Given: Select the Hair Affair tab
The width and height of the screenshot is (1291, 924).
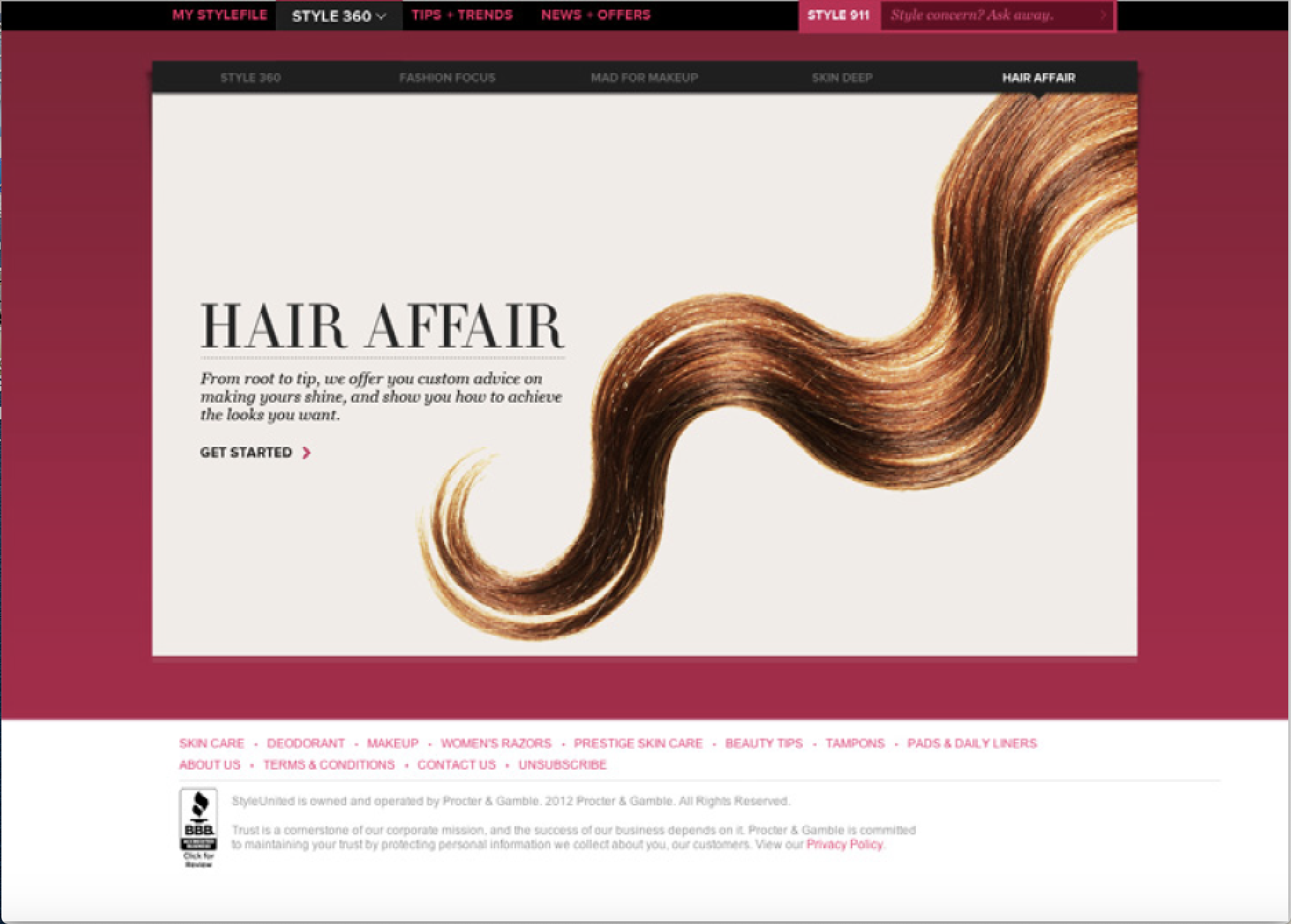Looking at the screenshot, I should click(1039, 78).
